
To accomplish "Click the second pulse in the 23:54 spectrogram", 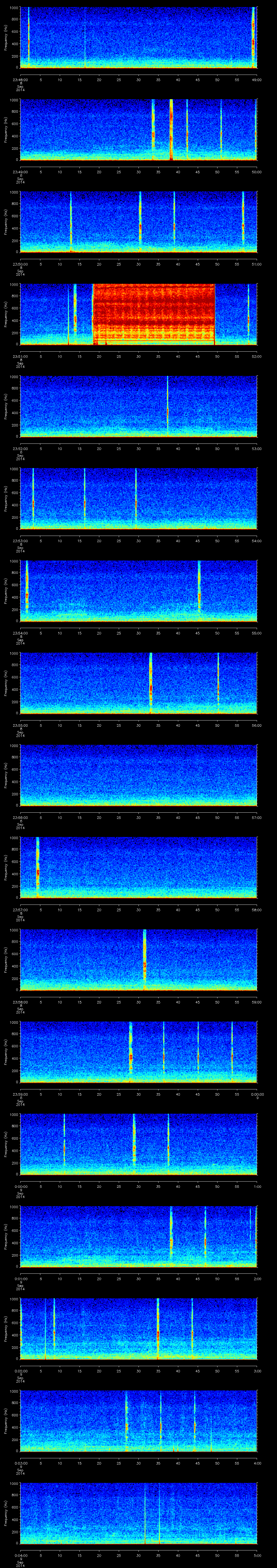I will point(199,590).
